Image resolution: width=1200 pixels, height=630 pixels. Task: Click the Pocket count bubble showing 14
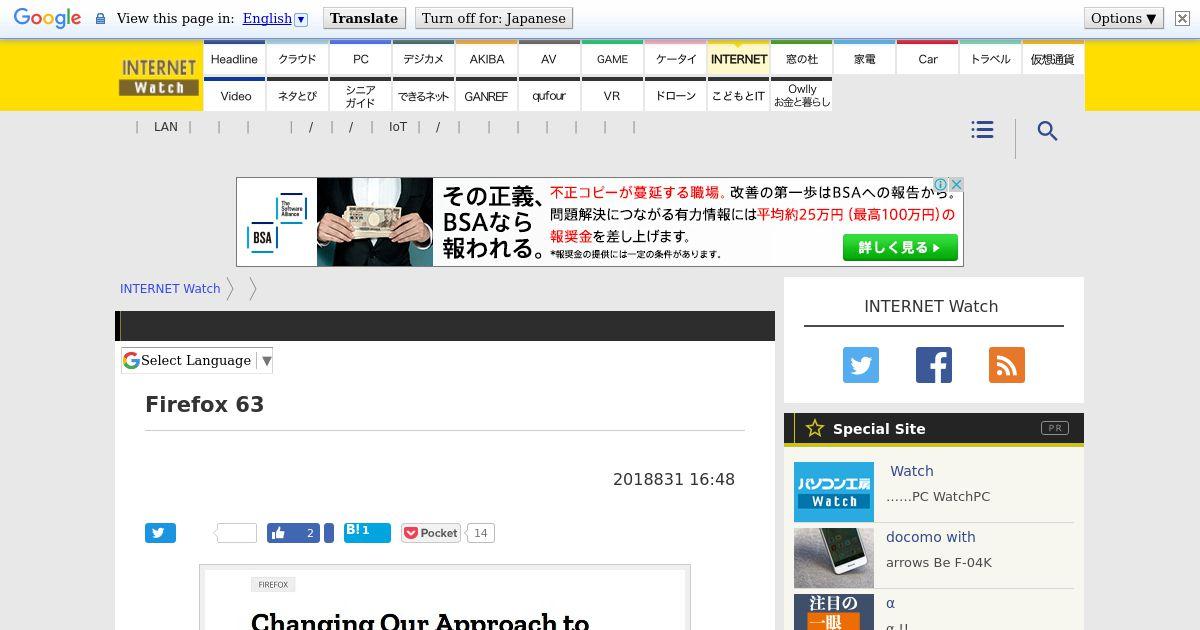pos(481,533)
